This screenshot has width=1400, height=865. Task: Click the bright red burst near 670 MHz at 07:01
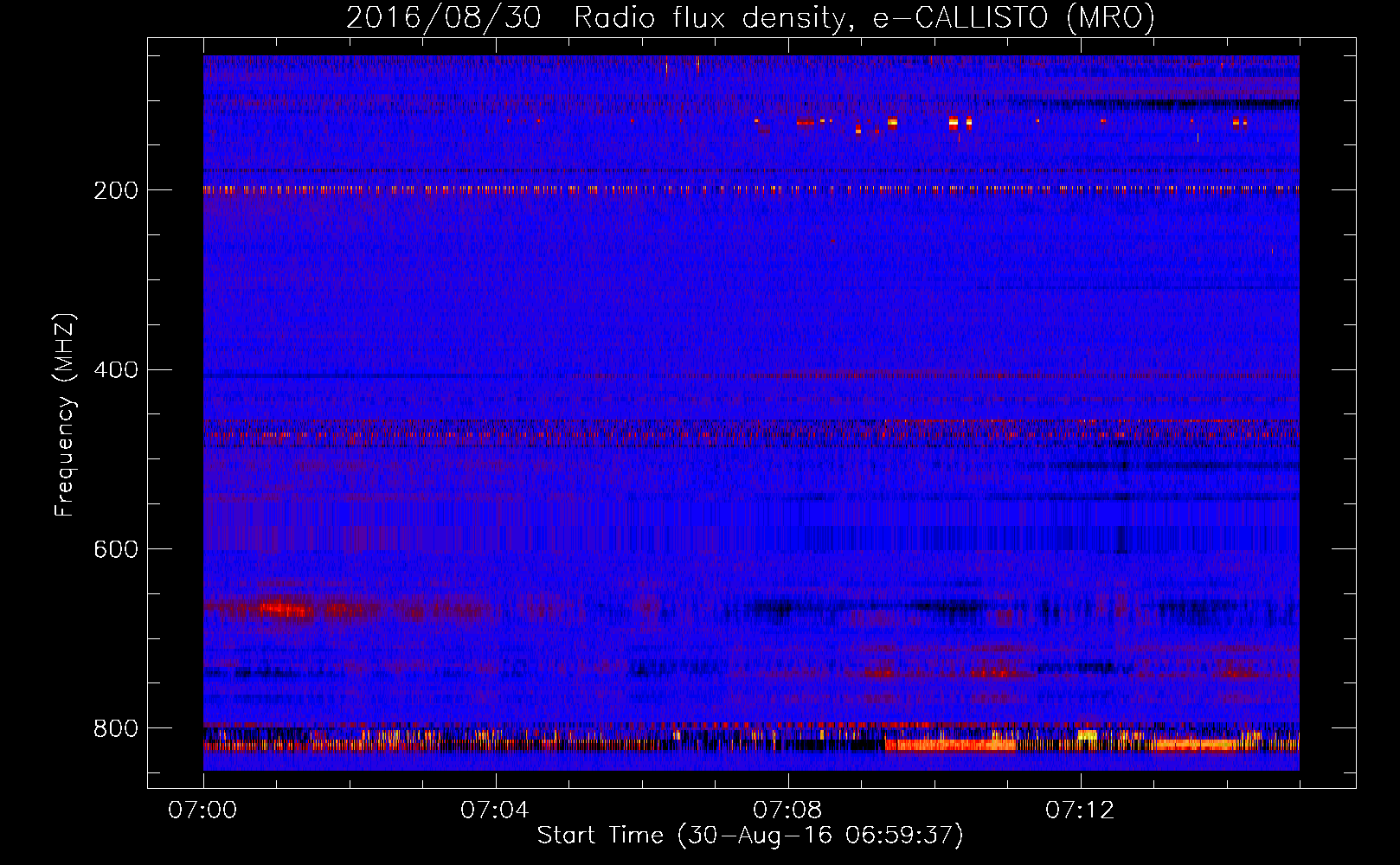pyautogui.click(x=286, y=609)
